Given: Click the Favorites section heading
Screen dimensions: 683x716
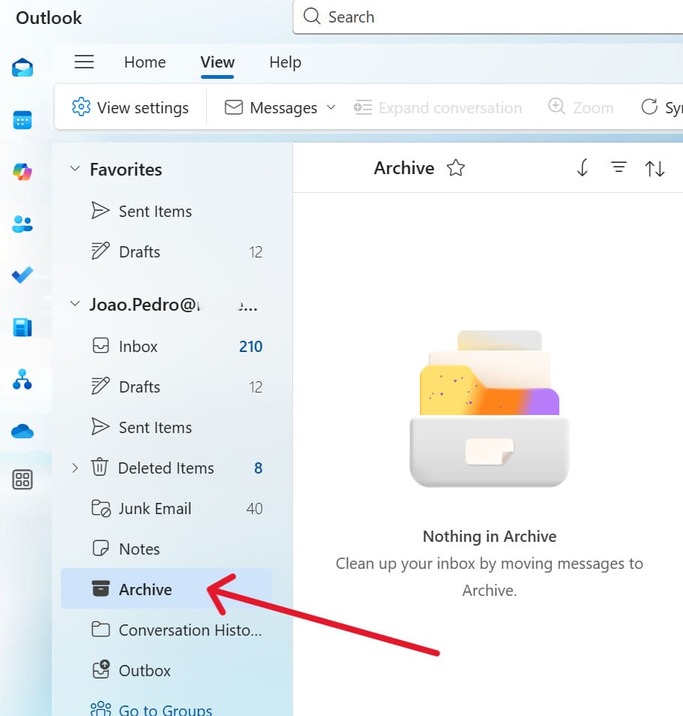Looking at the screenshot, I should click(126, 169).
